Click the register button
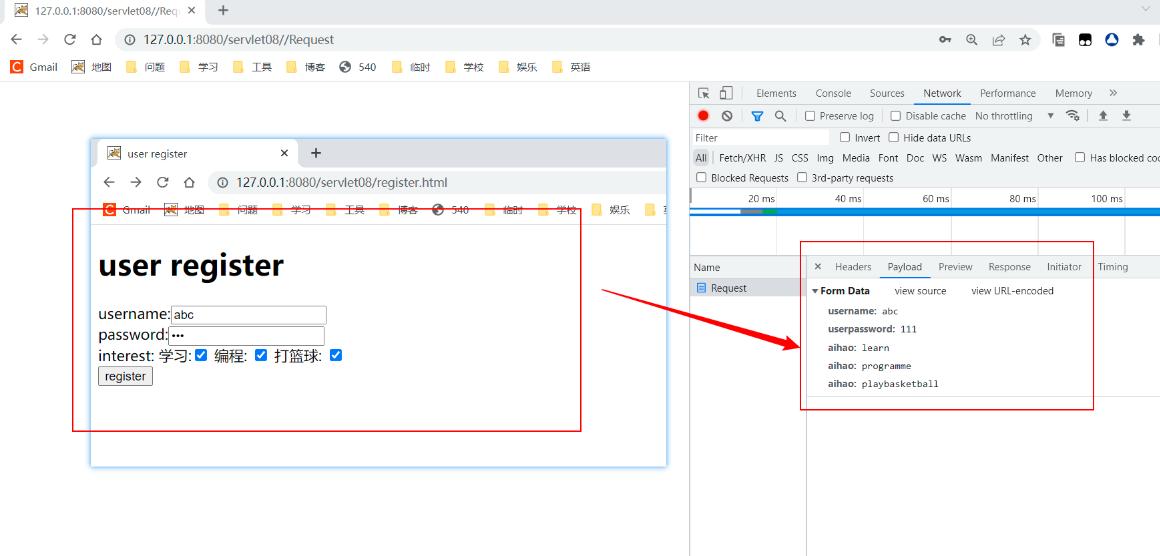 [x=125, y=376]
